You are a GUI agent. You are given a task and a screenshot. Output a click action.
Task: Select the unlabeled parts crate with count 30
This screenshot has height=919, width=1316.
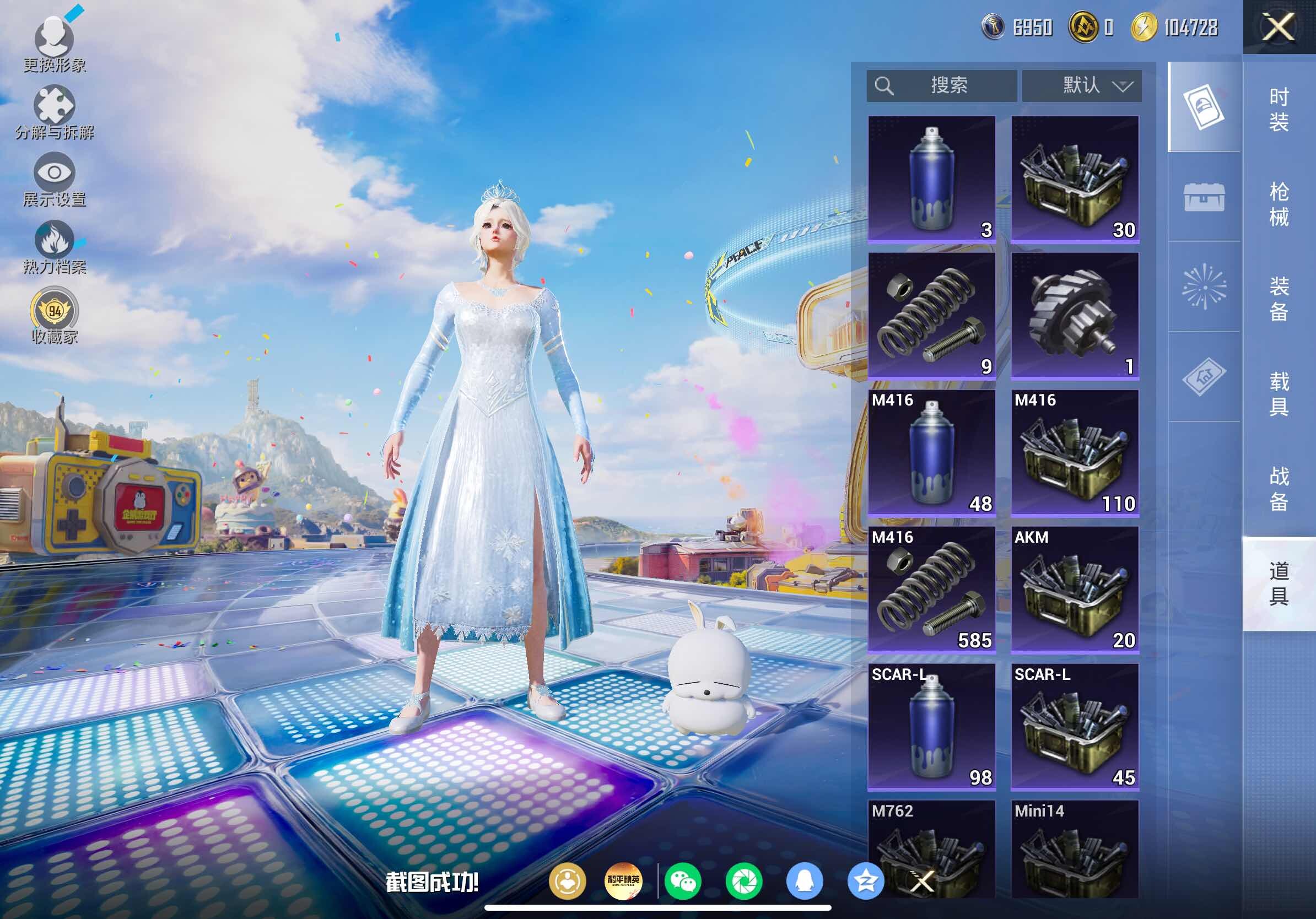click(1075, 179)
